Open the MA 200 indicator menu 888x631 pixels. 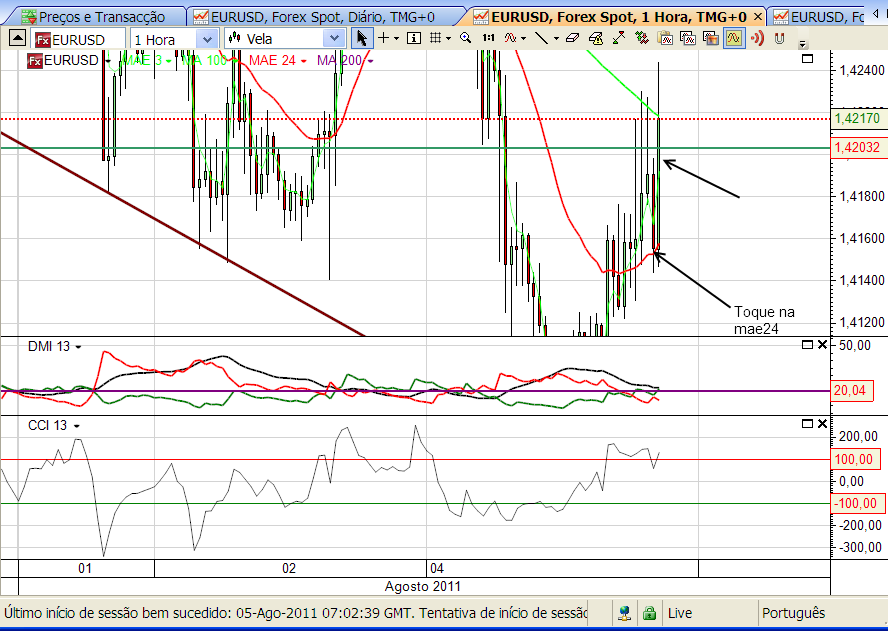pyautogui.click(x=370, y=61)
